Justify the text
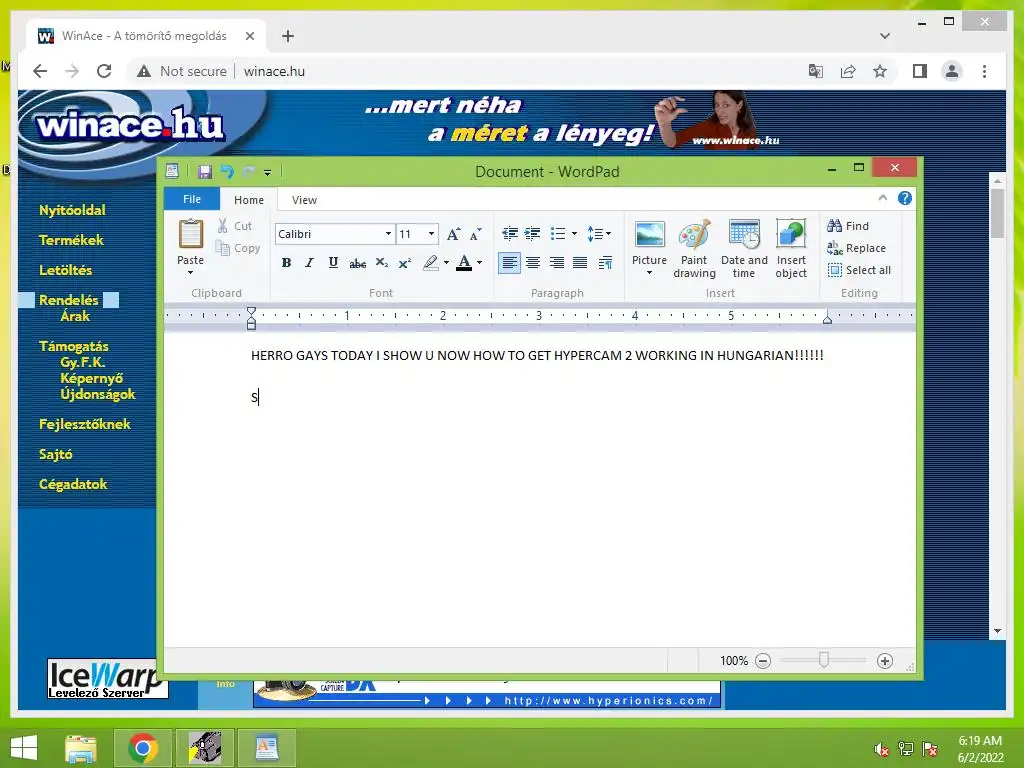Viewport: 1024px width, 768px height. tap(580, 263)
